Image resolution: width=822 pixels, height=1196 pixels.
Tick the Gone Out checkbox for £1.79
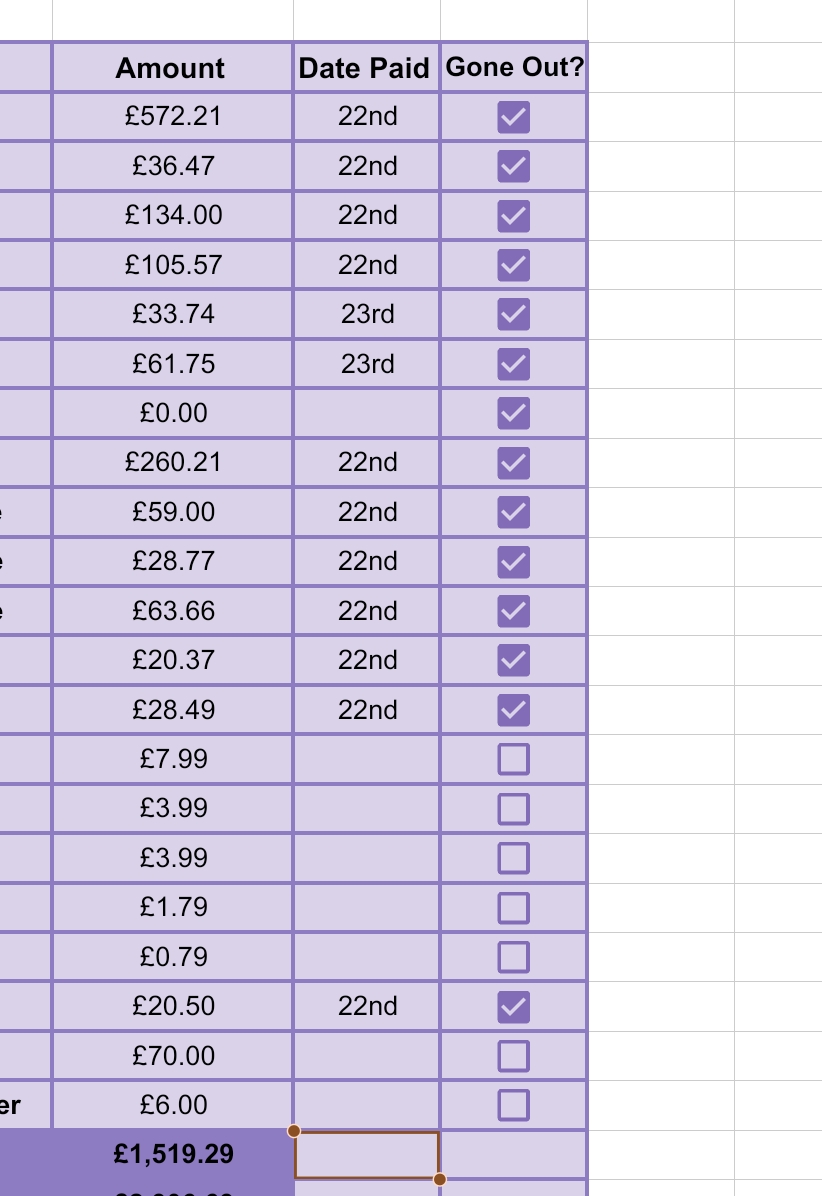point(513,908)
